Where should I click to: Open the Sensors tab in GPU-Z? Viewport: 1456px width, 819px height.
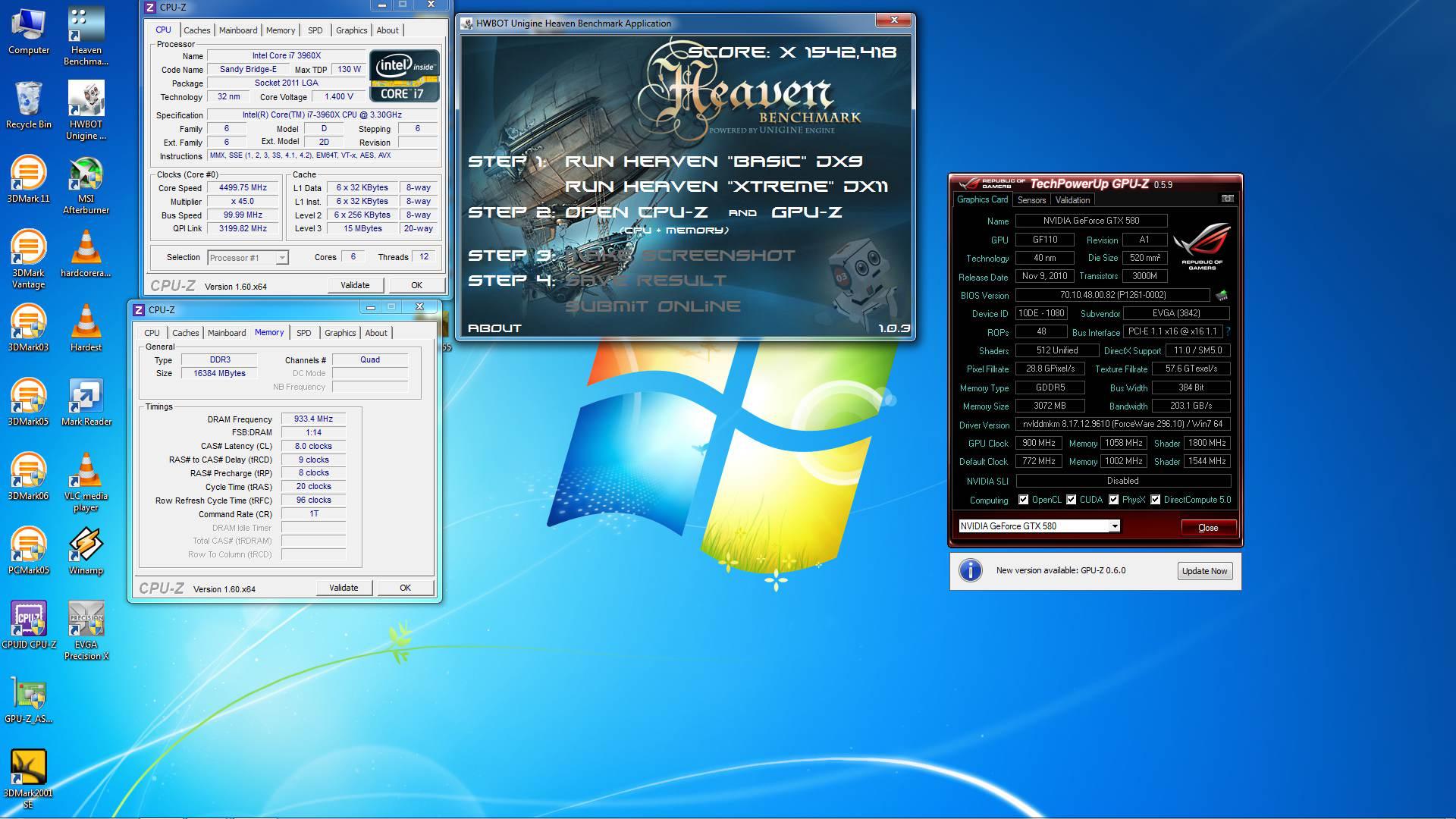[1031, 200]
